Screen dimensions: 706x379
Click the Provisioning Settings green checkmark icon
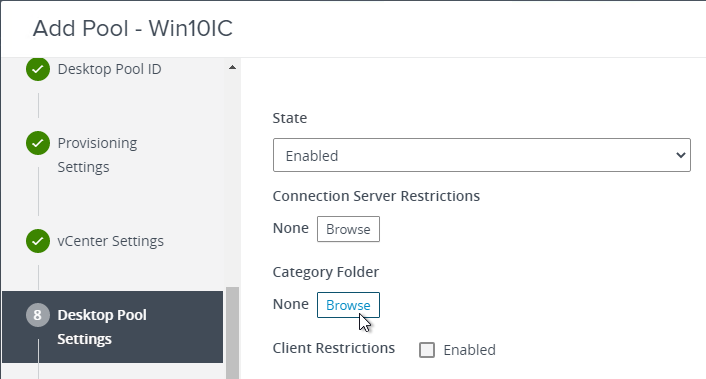click(x=38, y=143)
